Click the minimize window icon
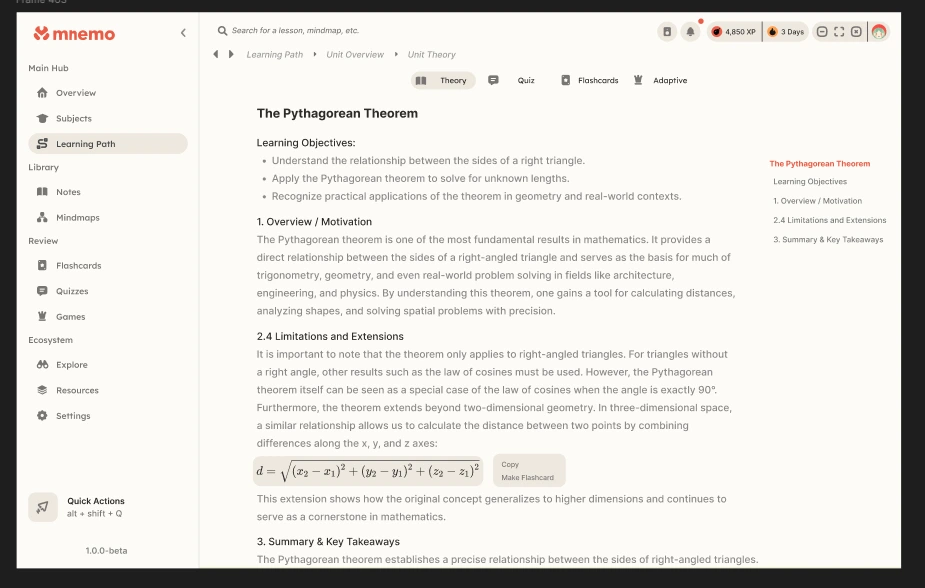925x588 pixels. [822, 32]
